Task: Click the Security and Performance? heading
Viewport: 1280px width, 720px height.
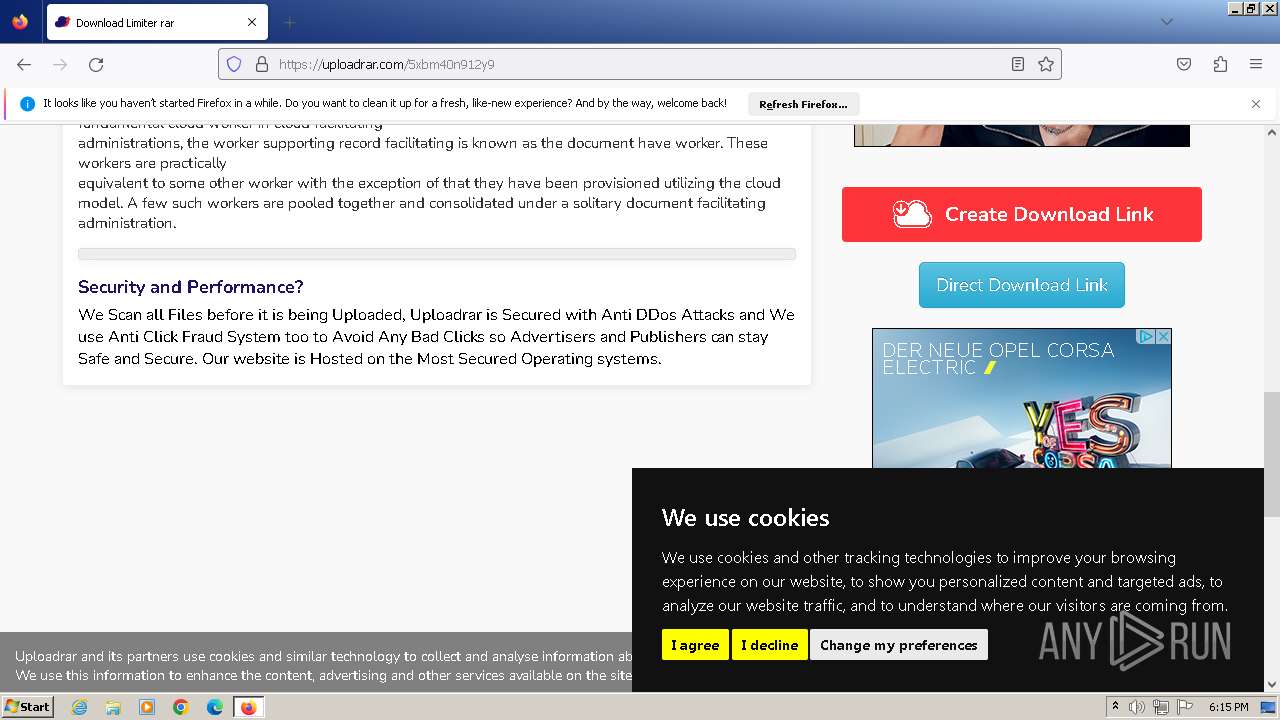Action: coord(191,287)
